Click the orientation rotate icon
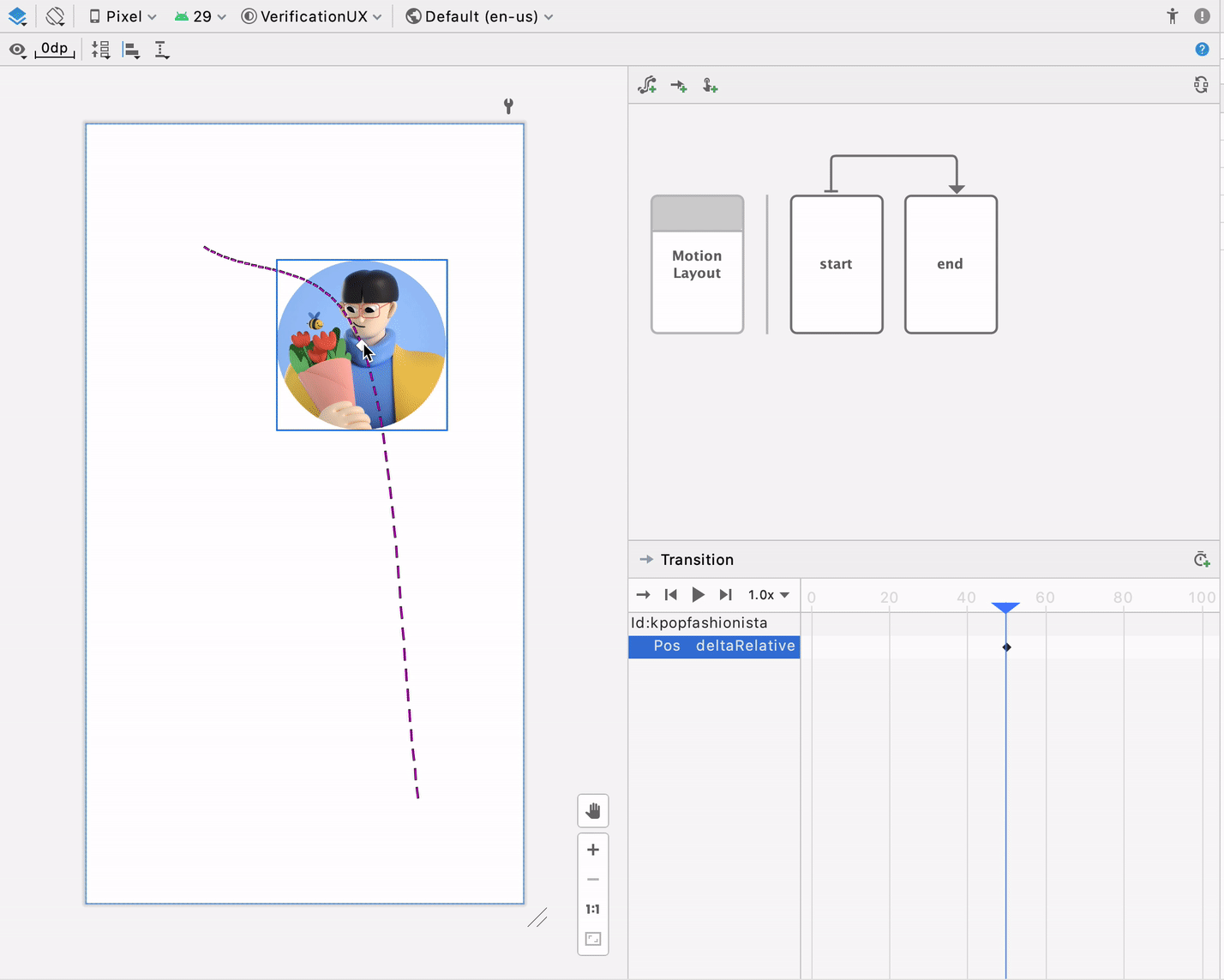Viewport: 1224px width, 980px height. click(x=55, y=16)
